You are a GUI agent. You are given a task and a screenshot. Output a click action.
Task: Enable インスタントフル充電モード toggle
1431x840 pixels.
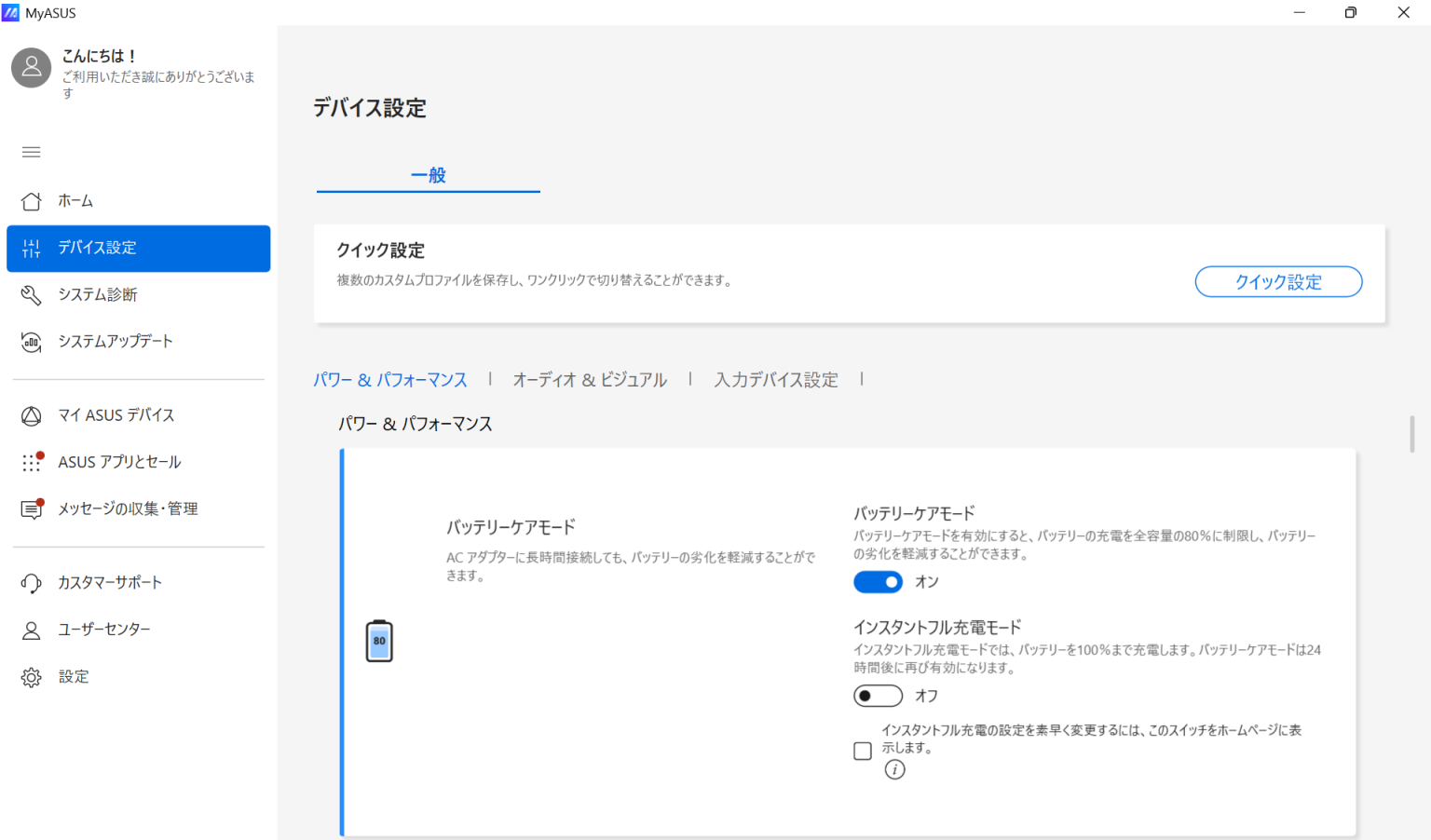tap(878, 696)
